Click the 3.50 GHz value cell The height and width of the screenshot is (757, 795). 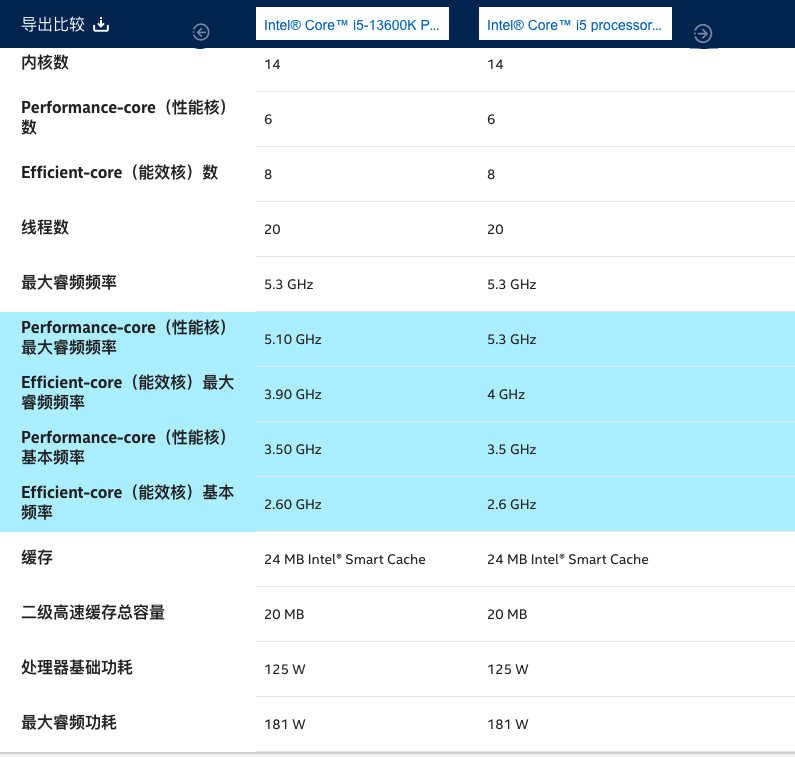[x=293, y=449]
